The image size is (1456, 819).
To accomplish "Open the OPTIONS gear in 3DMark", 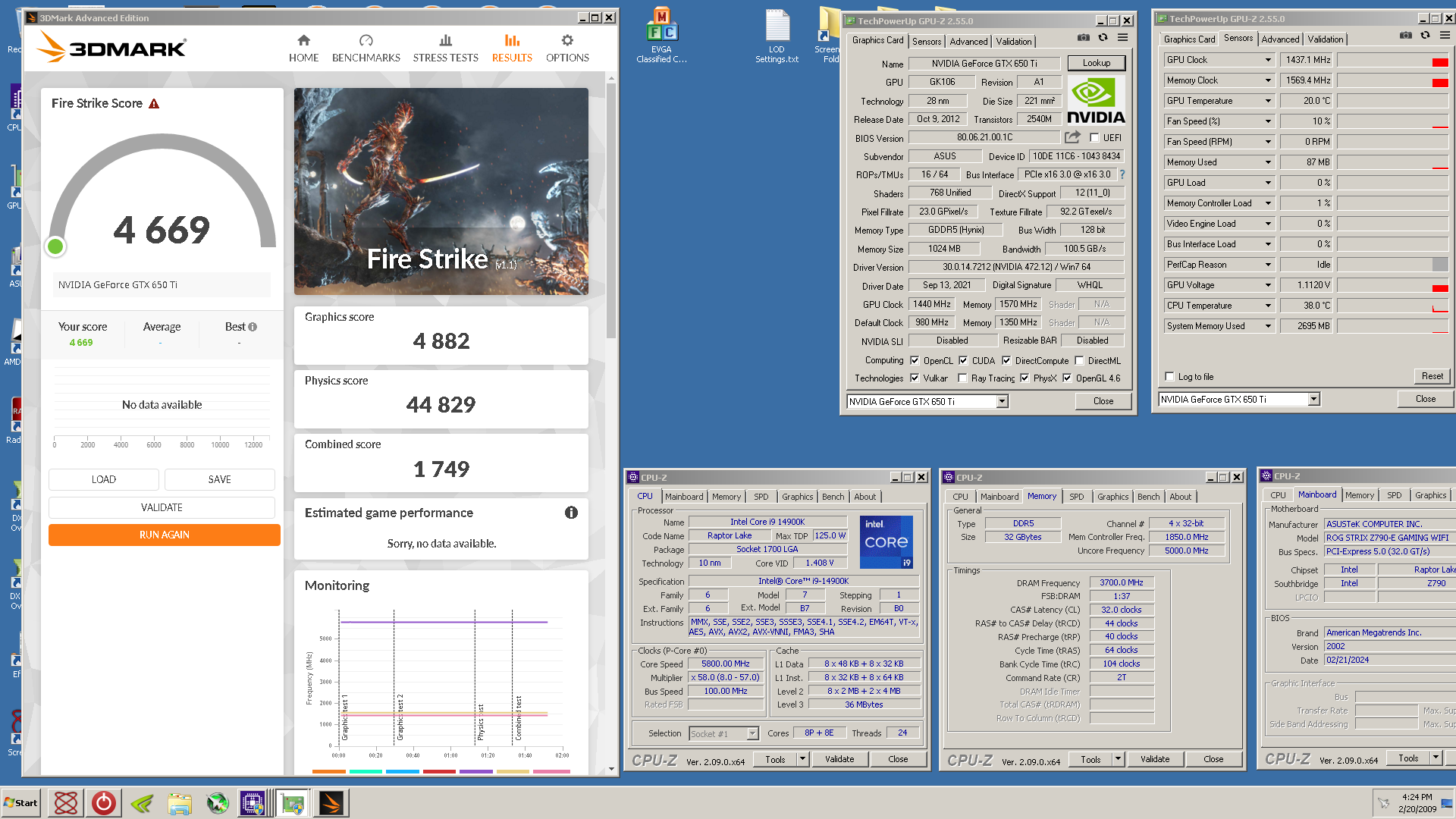I will pos(567,49).
